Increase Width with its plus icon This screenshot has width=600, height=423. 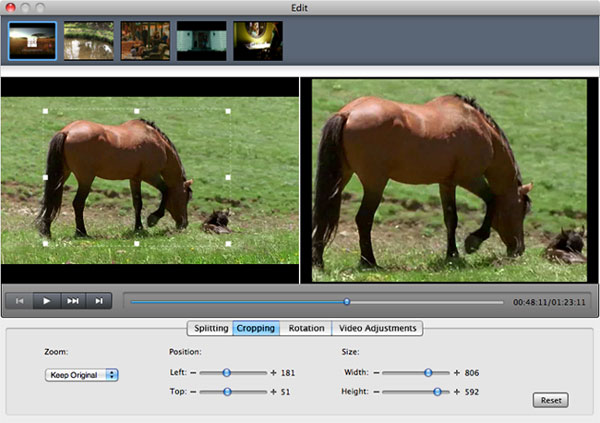(457, 372)
